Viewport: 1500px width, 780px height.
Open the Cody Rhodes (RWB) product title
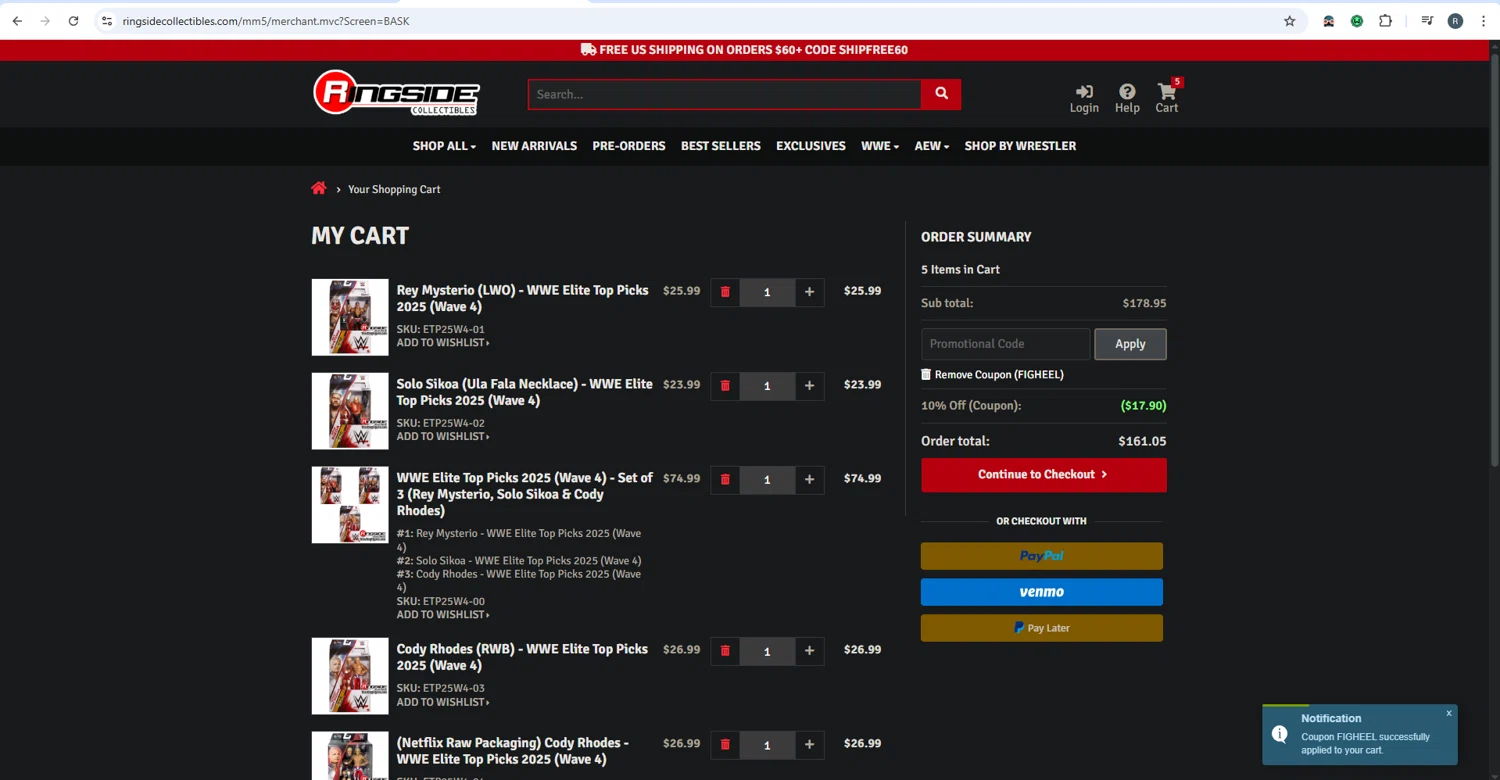522,657
